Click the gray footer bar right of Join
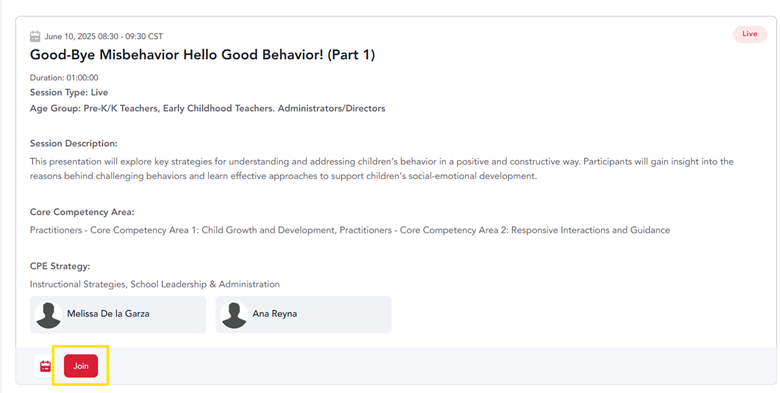This screenshot has width=780, height=393. coord(438,366)
